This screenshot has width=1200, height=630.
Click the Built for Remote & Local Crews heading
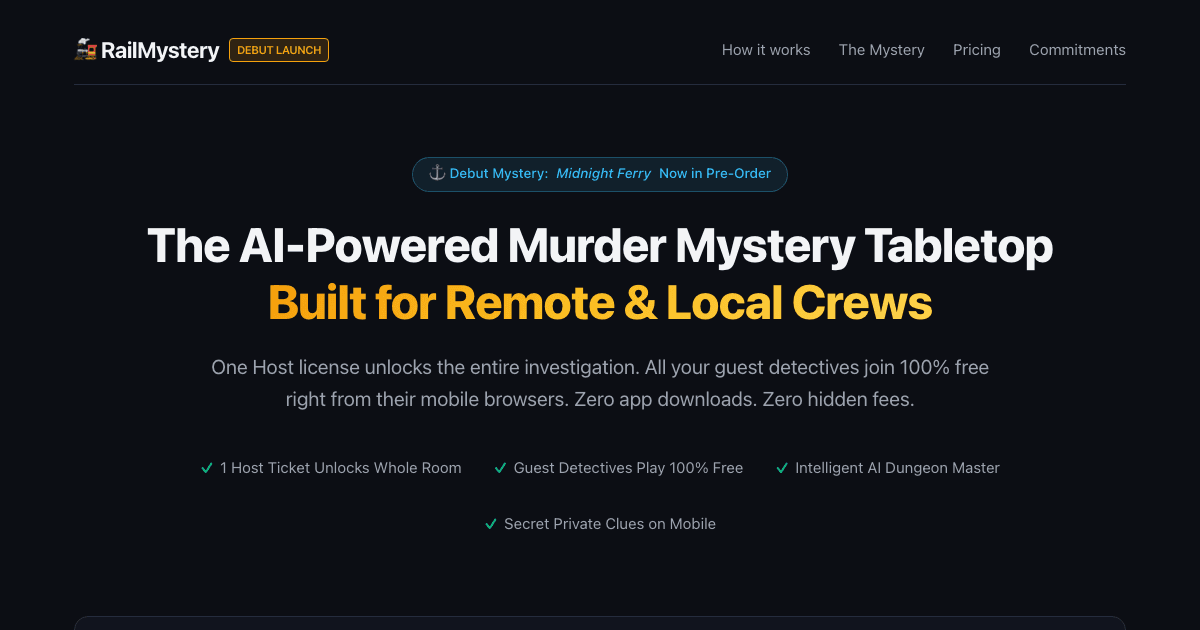click(600, 303)
